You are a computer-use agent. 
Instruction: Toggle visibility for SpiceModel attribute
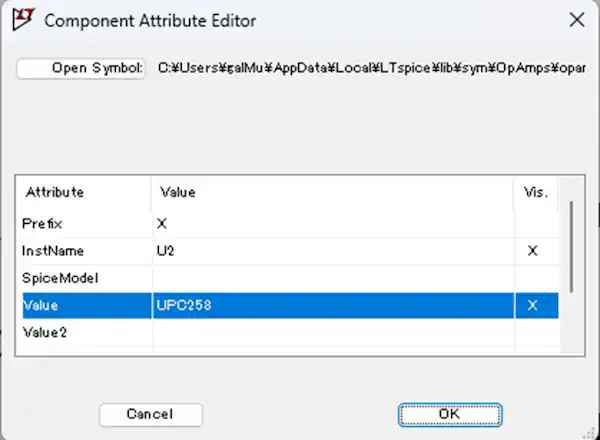click(x=533, y=278)
